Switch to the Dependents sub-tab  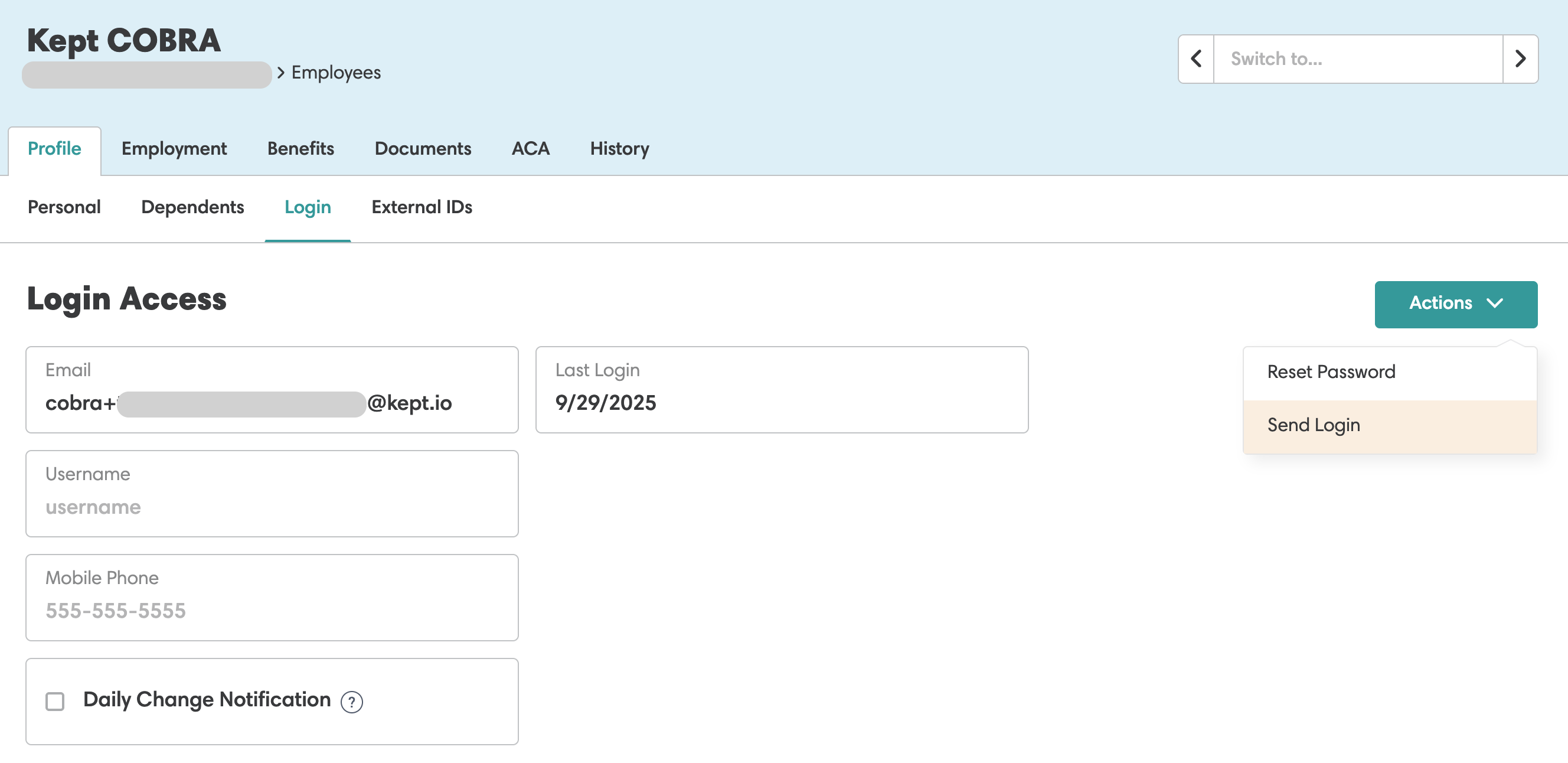(x=192, y=207)
